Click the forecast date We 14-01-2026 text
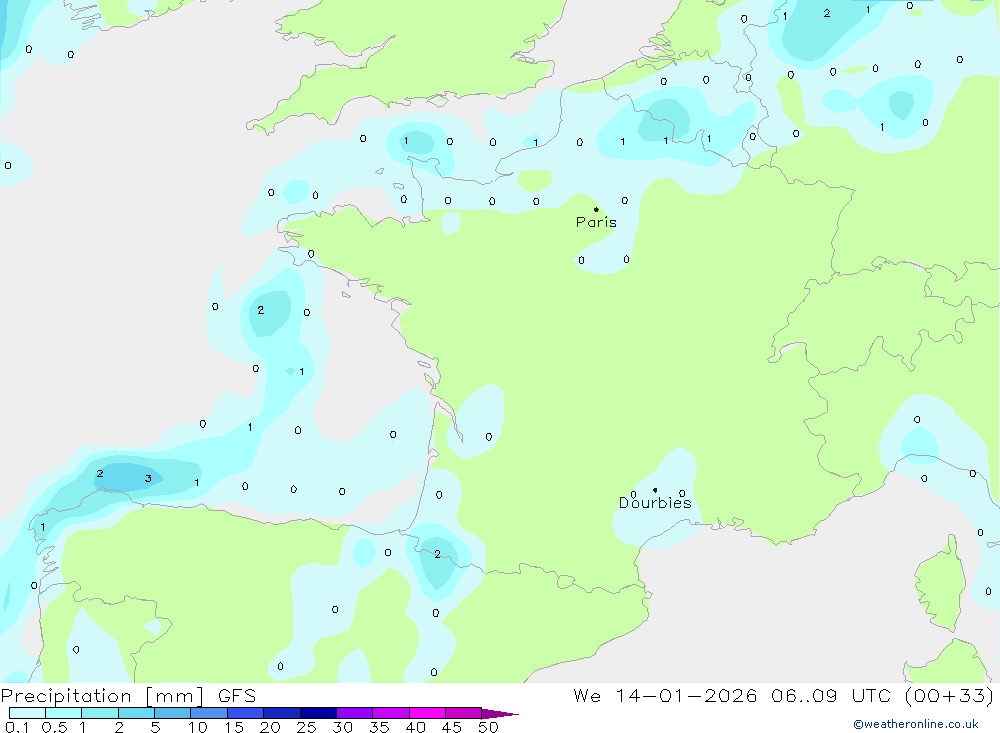The width and height of the screenshot is (1000, 733). click(665, 695)
